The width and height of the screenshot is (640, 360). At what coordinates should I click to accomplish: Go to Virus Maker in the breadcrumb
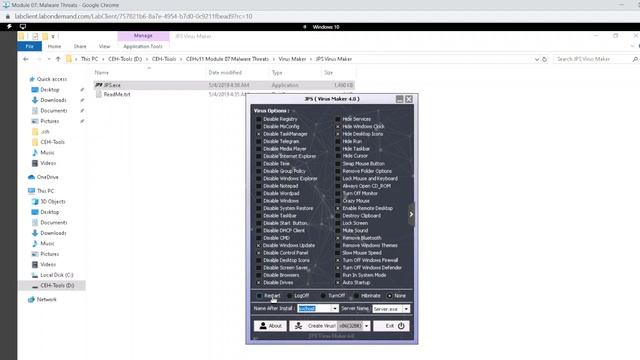pos(292,59)
